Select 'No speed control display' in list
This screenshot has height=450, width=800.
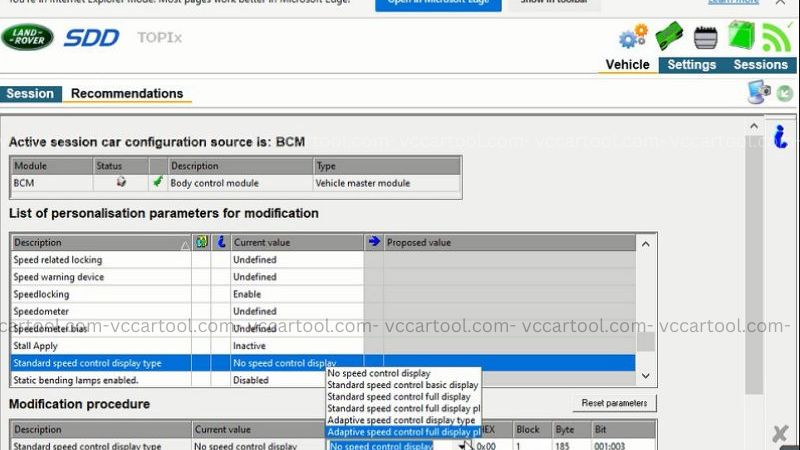point(380,373)
